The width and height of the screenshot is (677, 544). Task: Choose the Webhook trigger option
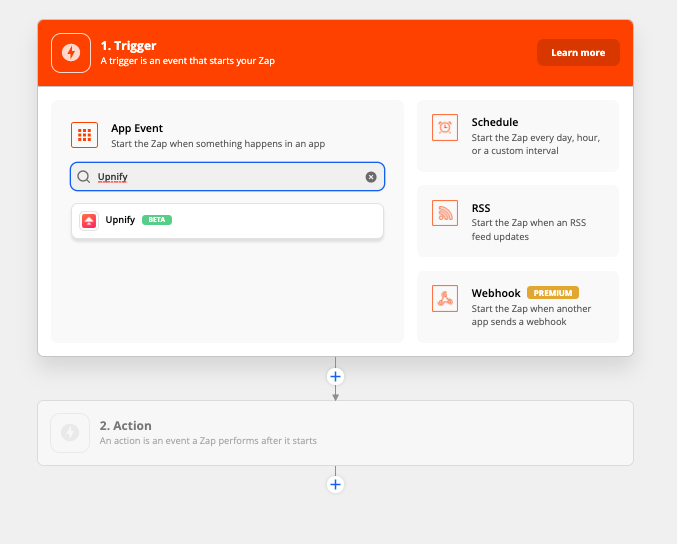(x=518, y=307)
